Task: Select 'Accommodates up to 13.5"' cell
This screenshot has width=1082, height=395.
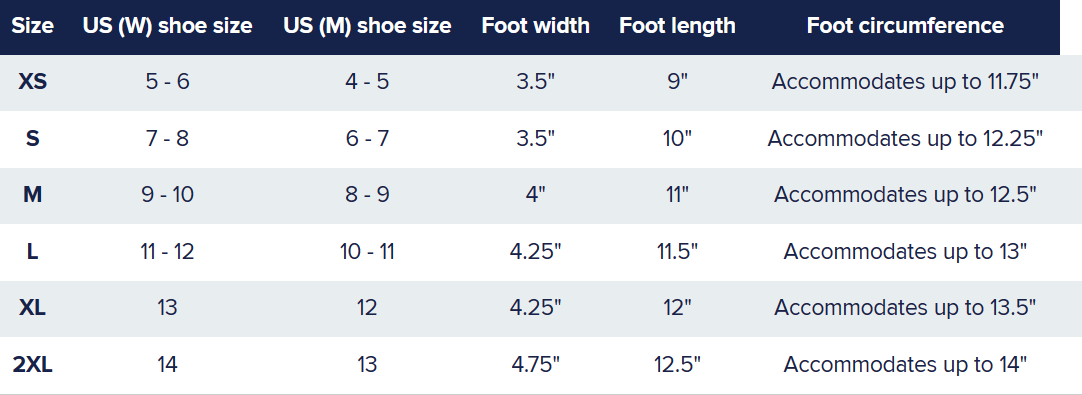Action: click(905, 307)
